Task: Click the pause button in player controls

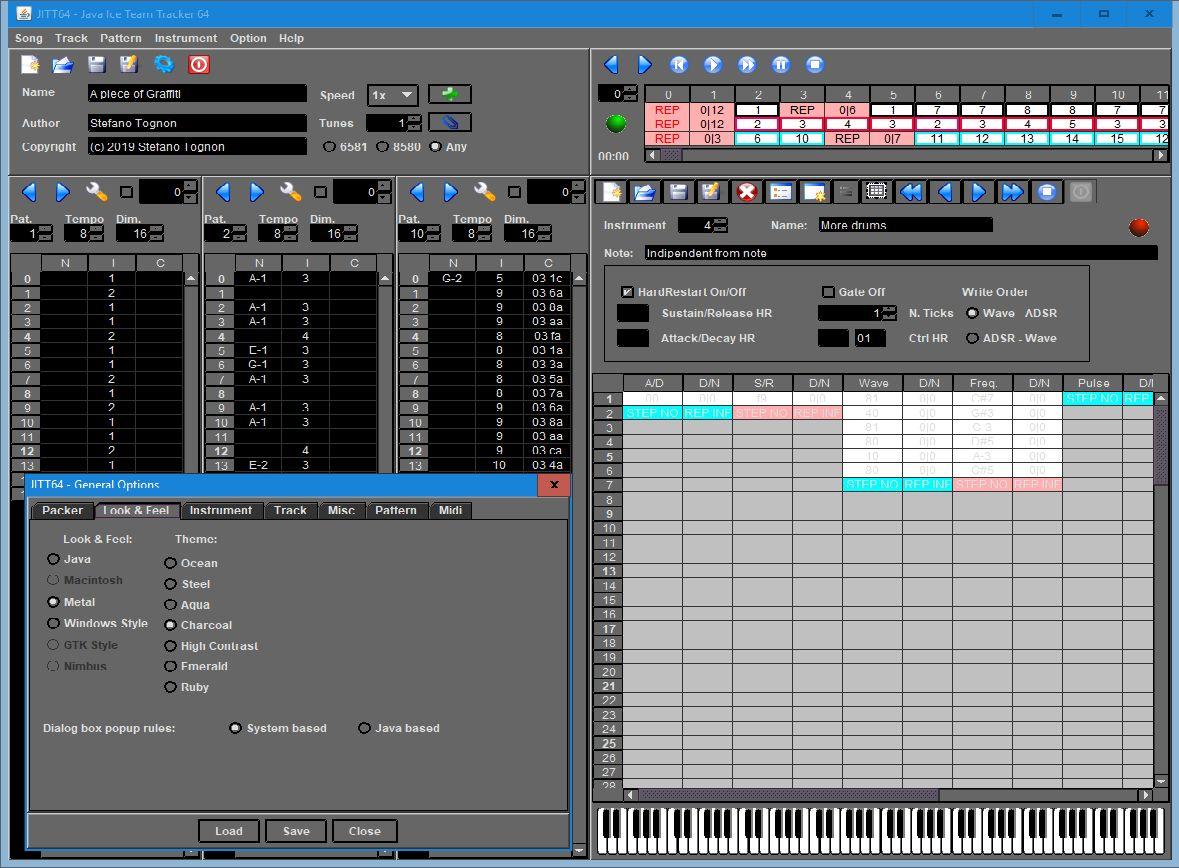Action: pos(781,65)
